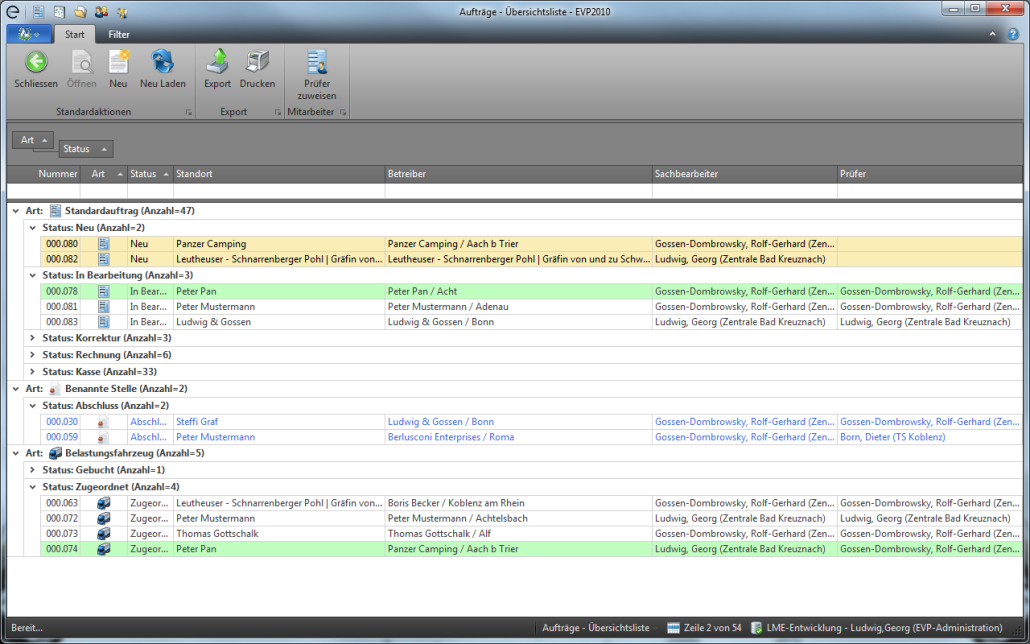The image size is (1030, 644).
Task: Click the Art grouping chip
Action: [33, 140]
